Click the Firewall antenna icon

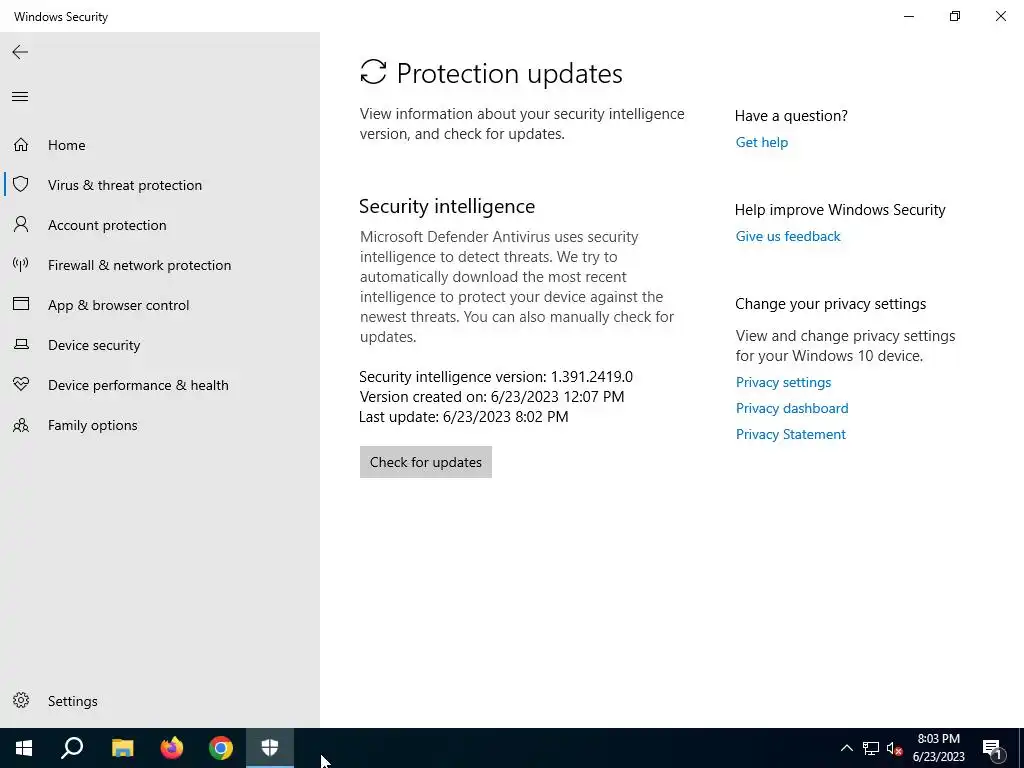21,264
